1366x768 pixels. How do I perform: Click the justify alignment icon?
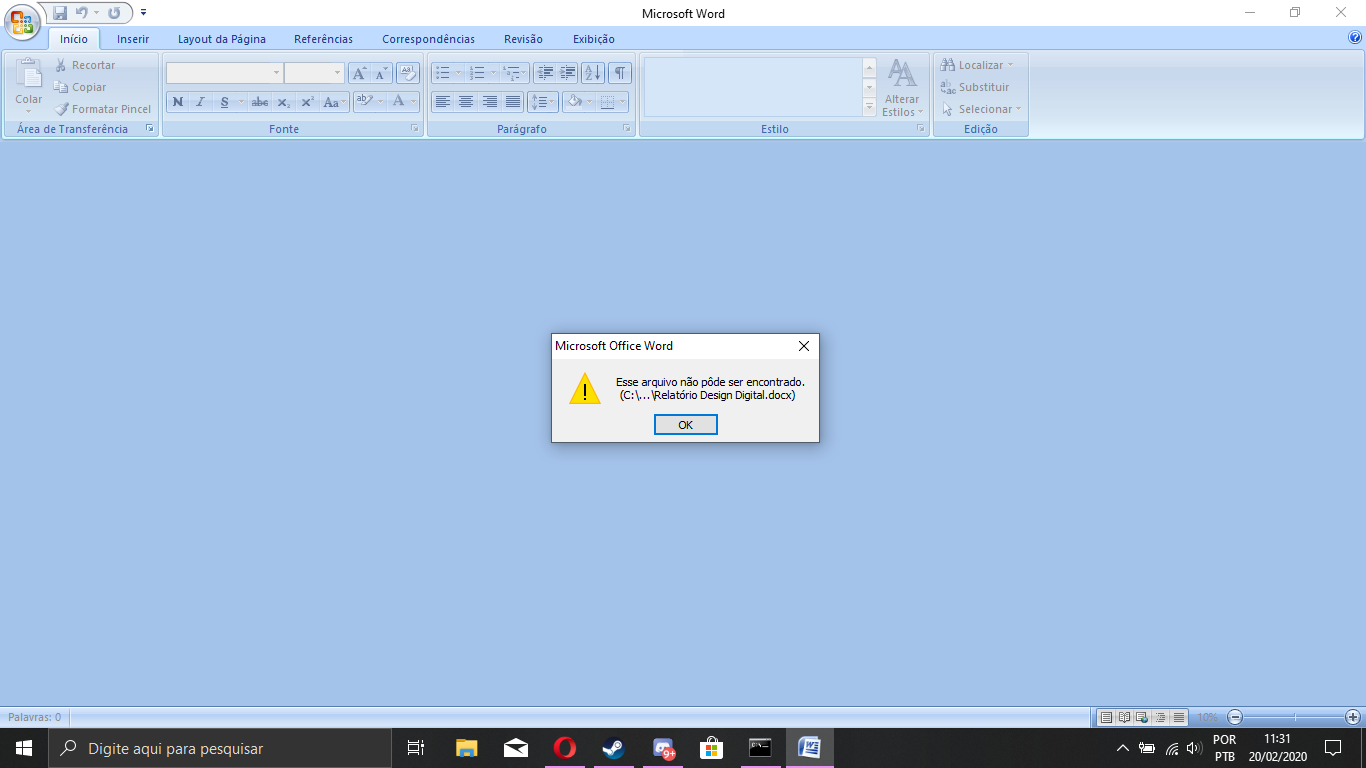[512, 101]
